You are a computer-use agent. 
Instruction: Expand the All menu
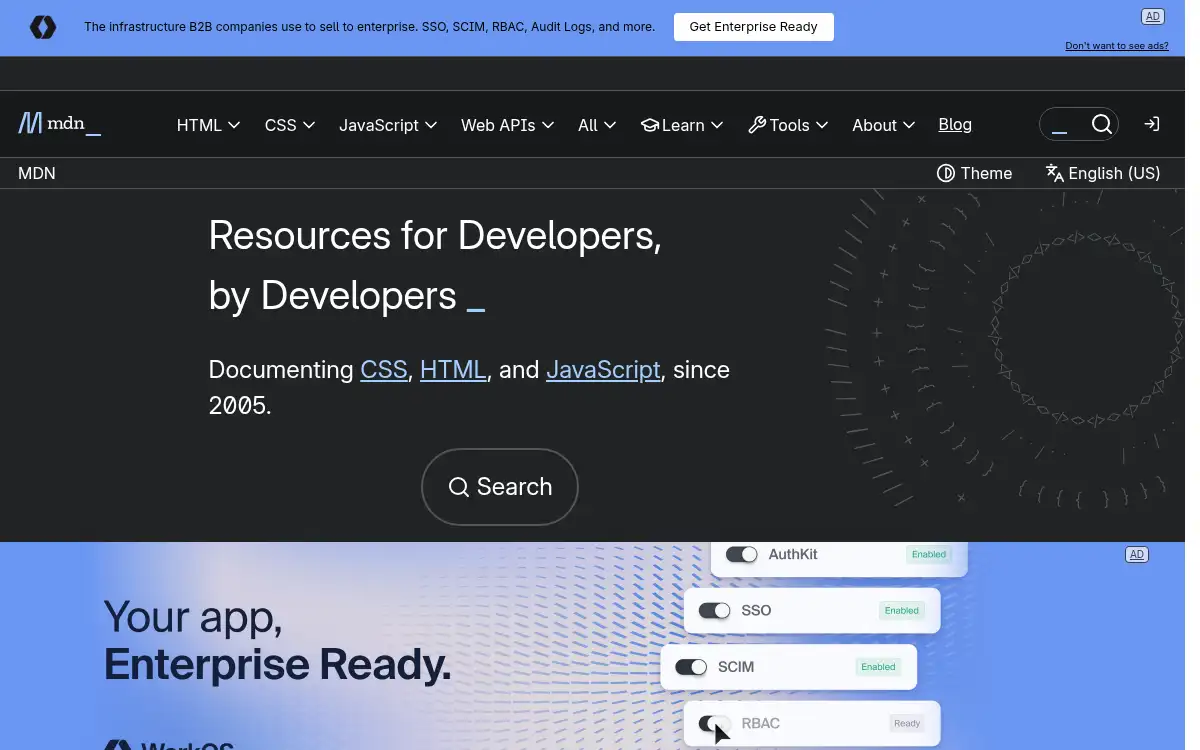pos(597,125)
